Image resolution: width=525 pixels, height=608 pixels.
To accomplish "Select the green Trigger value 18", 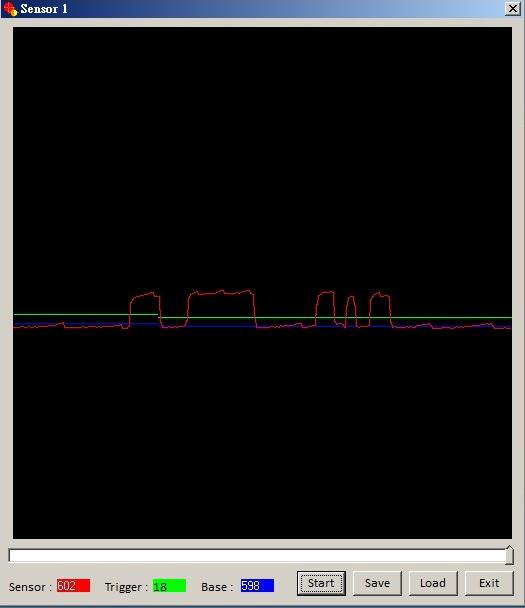I will click(x=169, y=586).
